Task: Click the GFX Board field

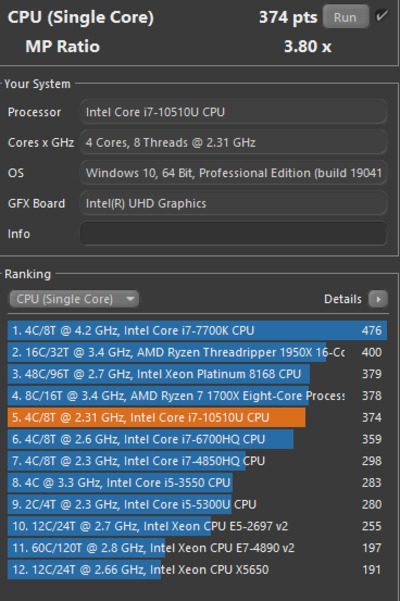Action: coord(233,203)
